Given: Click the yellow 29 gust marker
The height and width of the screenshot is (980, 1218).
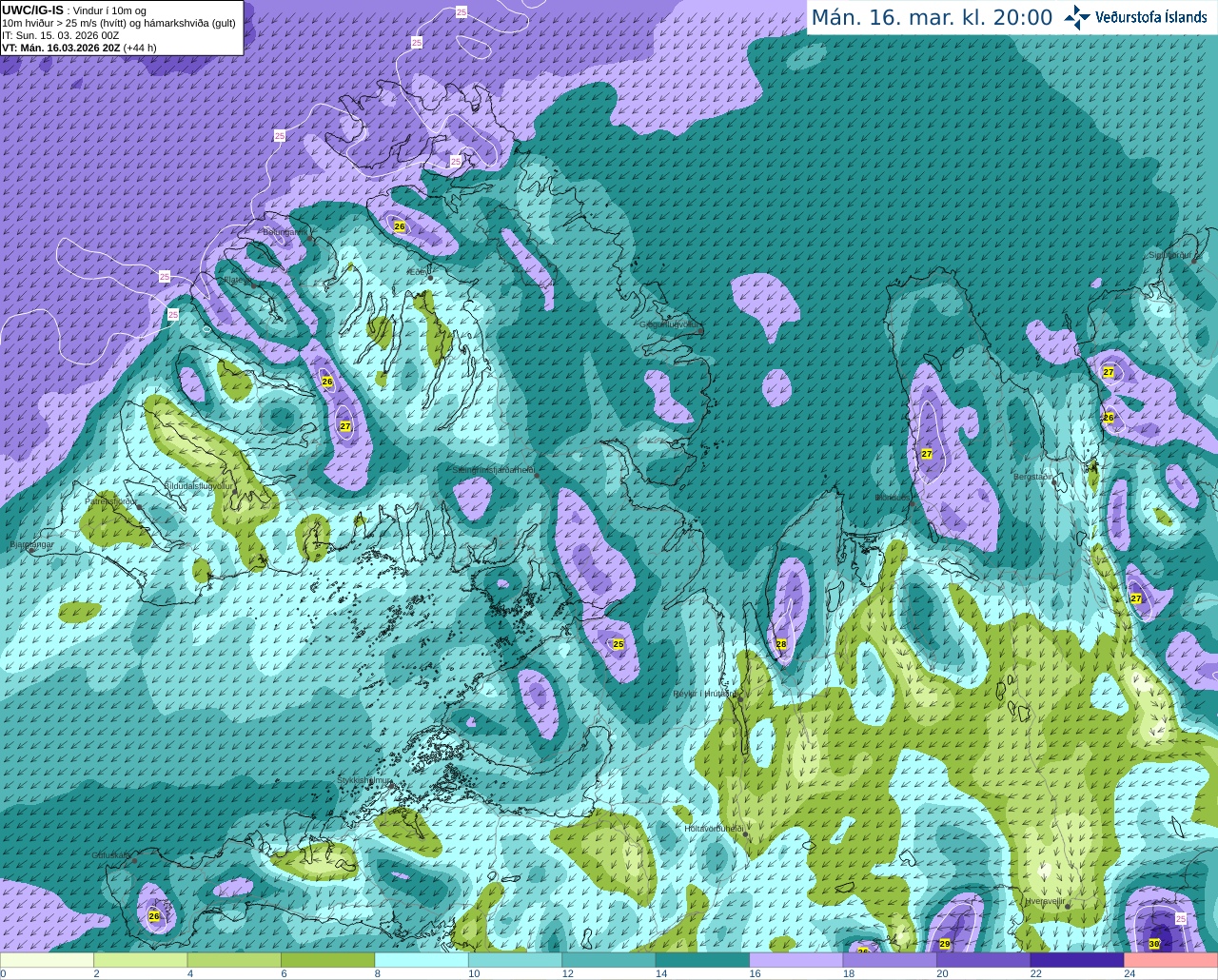Looking at the screenshot, I should [945, 944].
